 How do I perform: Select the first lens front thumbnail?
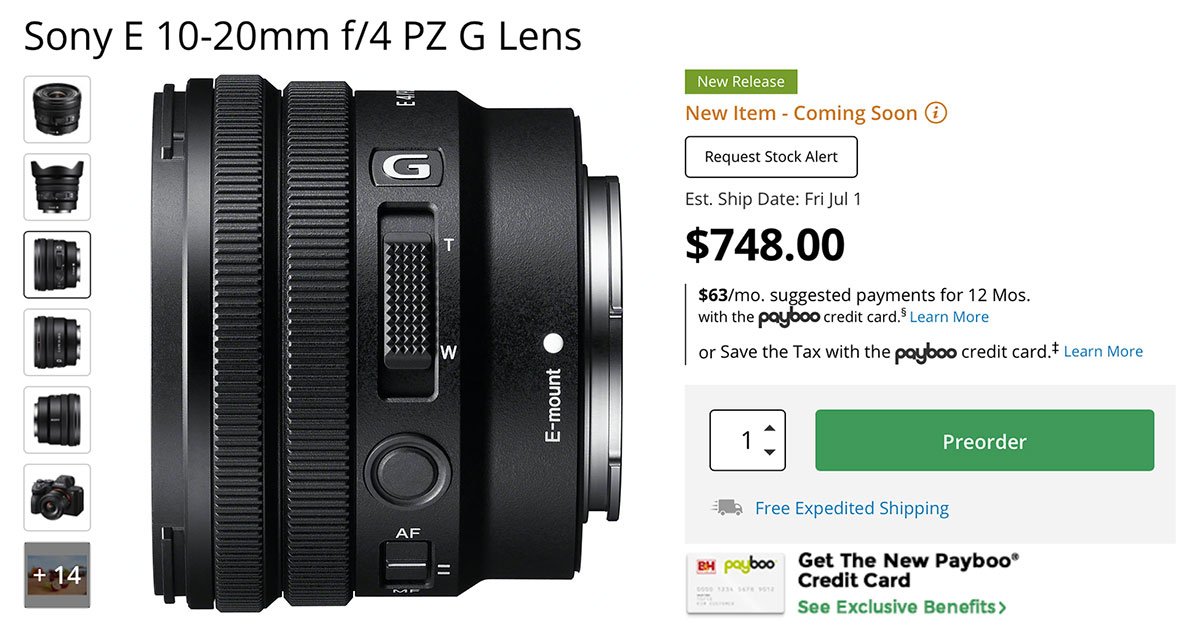(57, 109)
